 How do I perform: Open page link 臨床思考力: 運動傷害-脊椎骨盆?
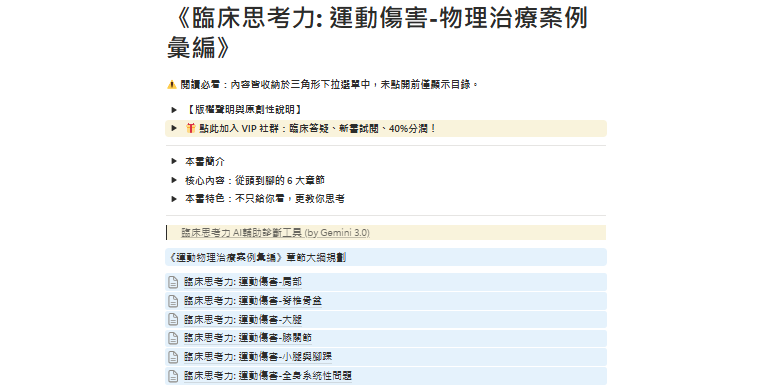click(x=253, y=301)
